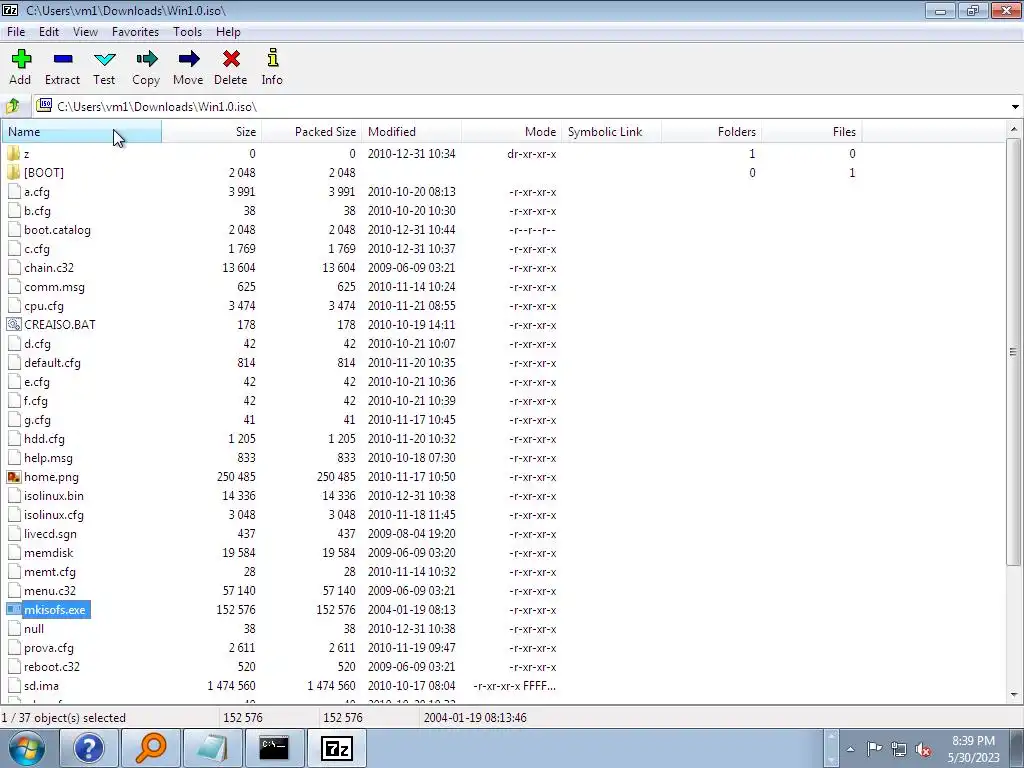Expand the address bar path dropdown
This screenshot has width=1024, height=768.
tap(1015, 106)
